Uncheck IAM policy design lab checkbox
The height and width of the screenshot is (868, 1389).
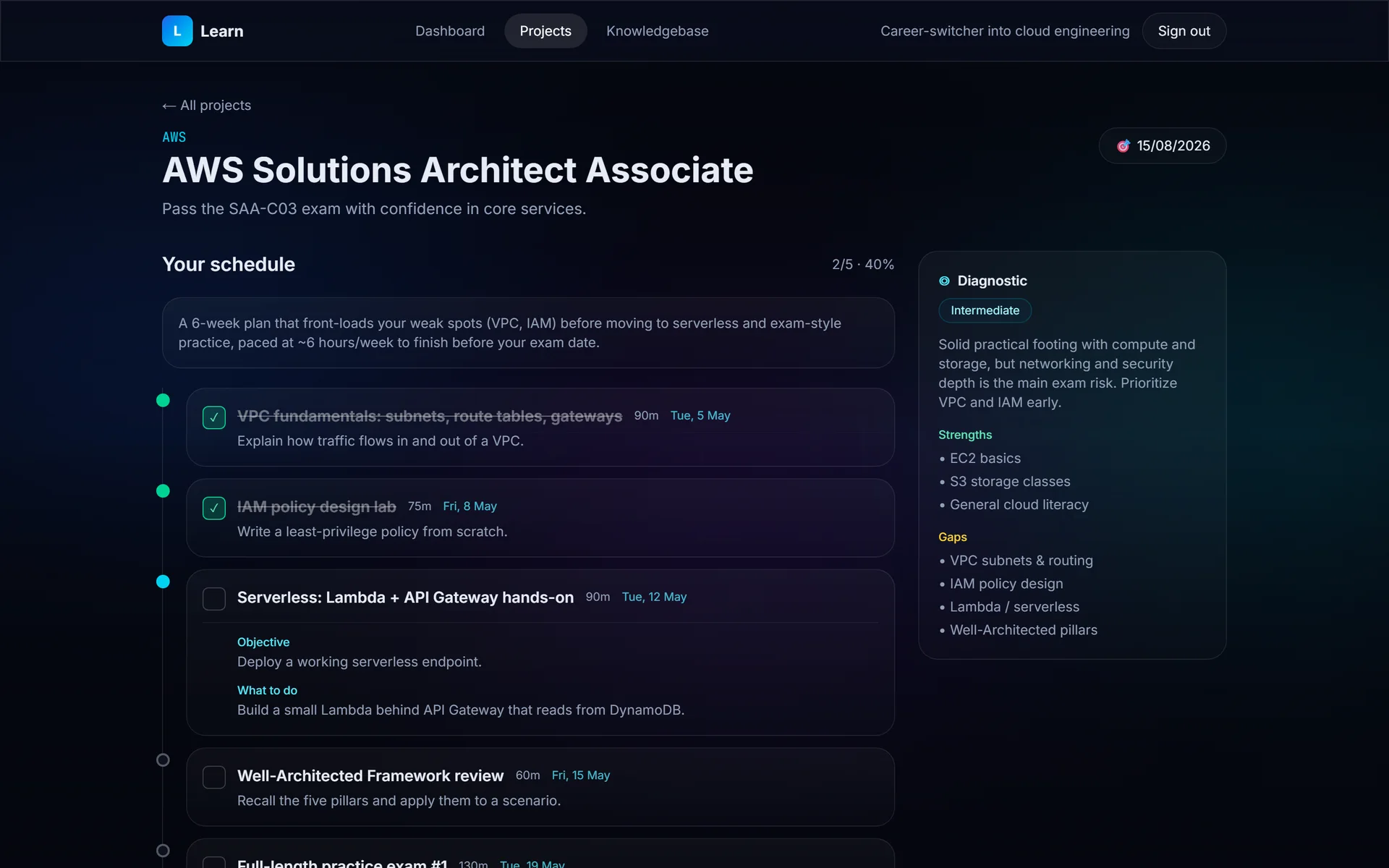214,508
